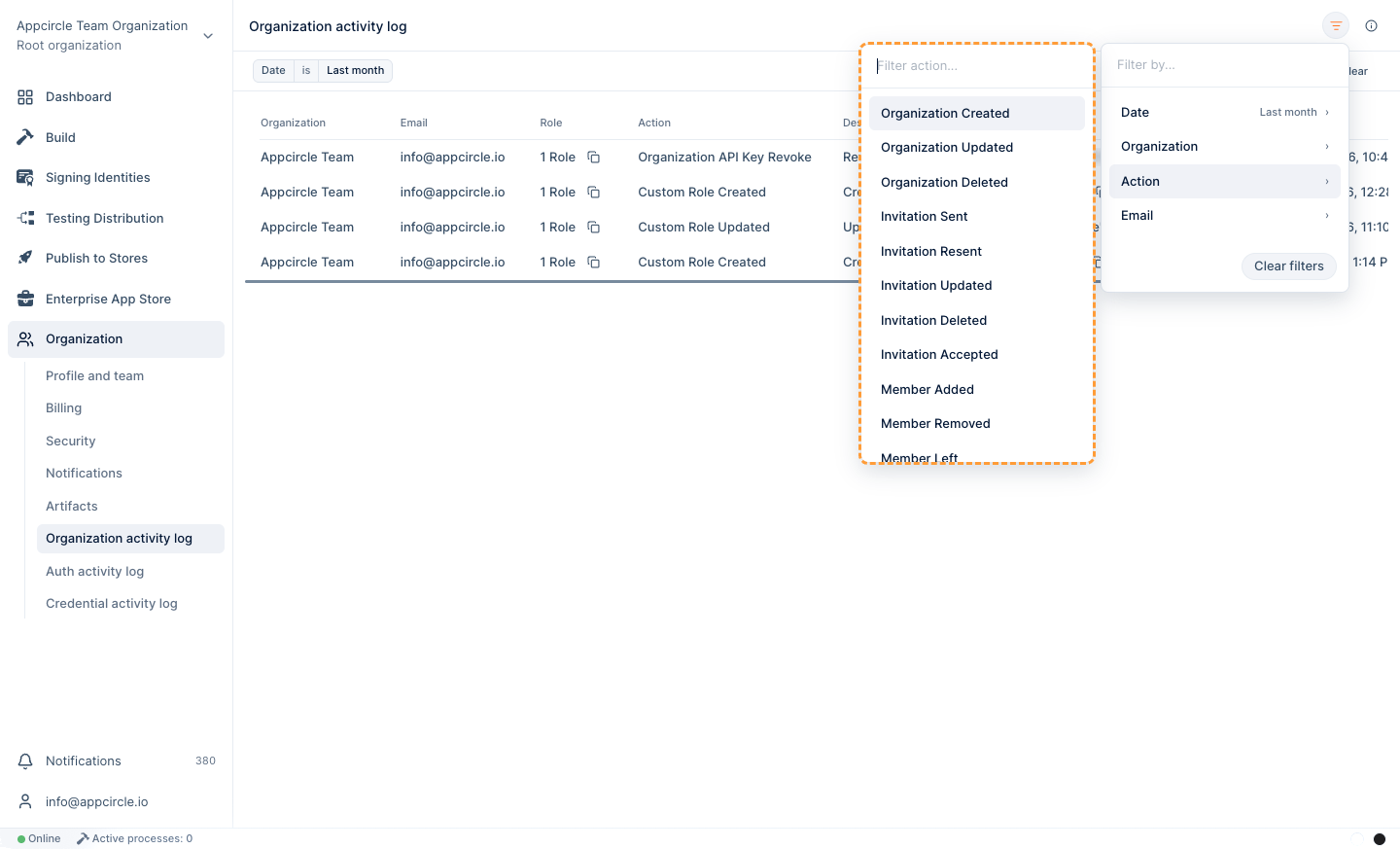The width and height of the screenshot is (1400, 849).
Task: Click the dark circle icon in status bar
Action: [x=1379, y=839]
